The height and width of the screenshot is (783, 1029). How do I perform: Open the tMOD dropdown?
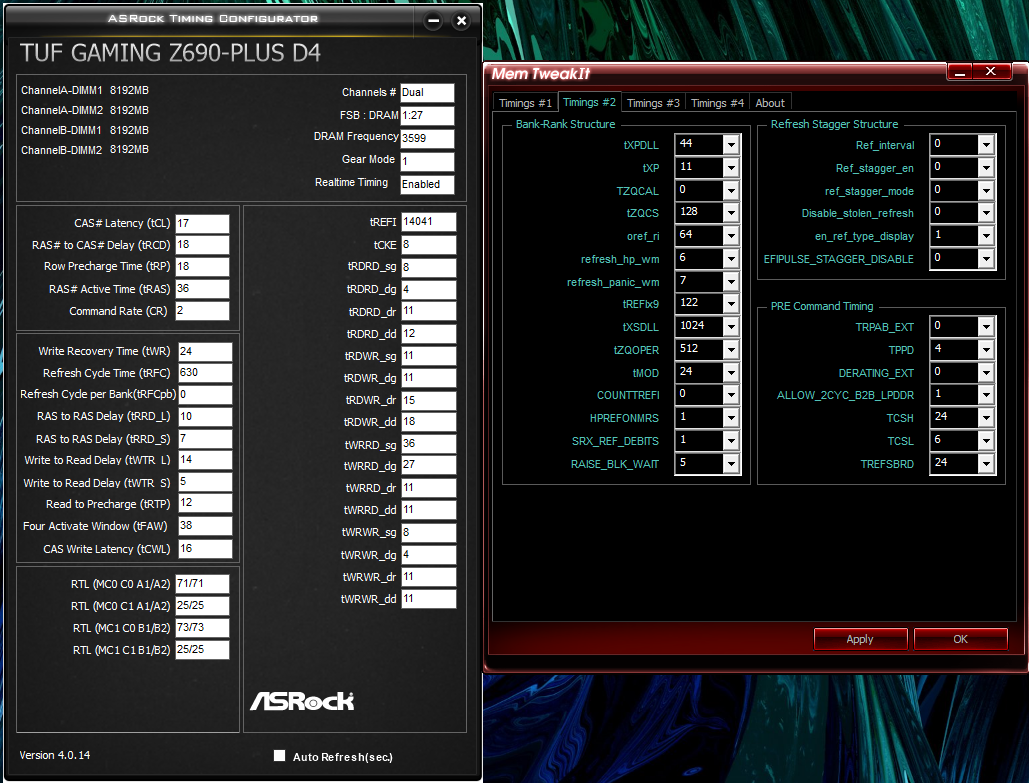[730, 373]
